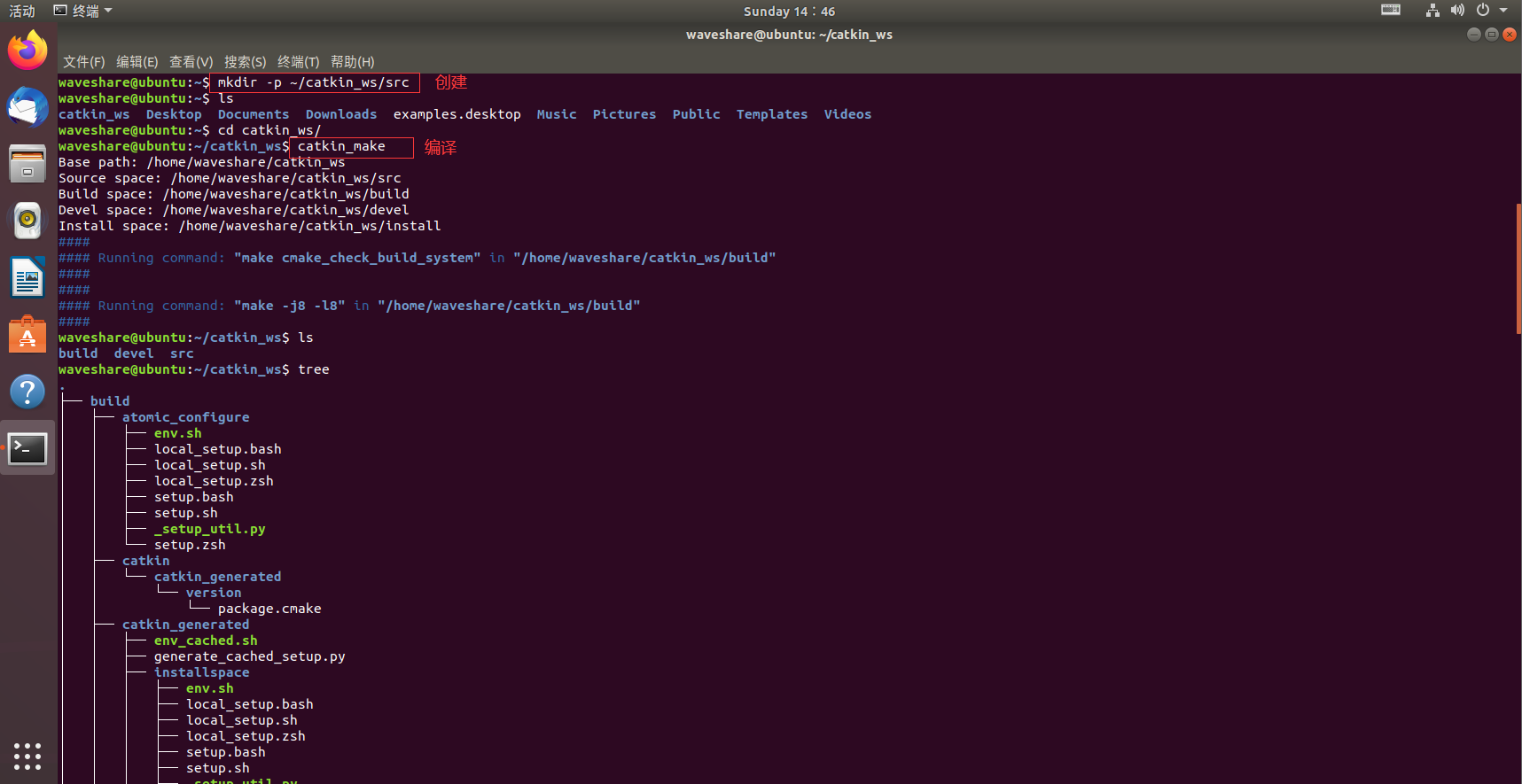
Task: Open the 终端(T) menu
Action: [298, 61]
